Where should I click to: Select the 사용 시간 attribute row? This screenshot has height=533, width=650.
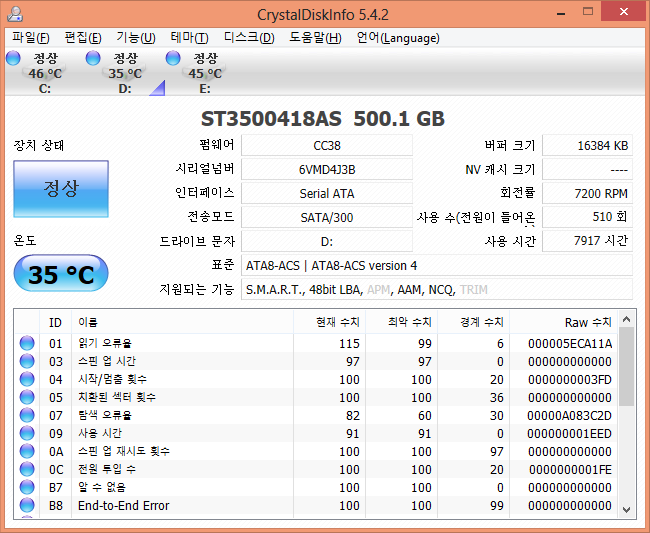(316, 433)
